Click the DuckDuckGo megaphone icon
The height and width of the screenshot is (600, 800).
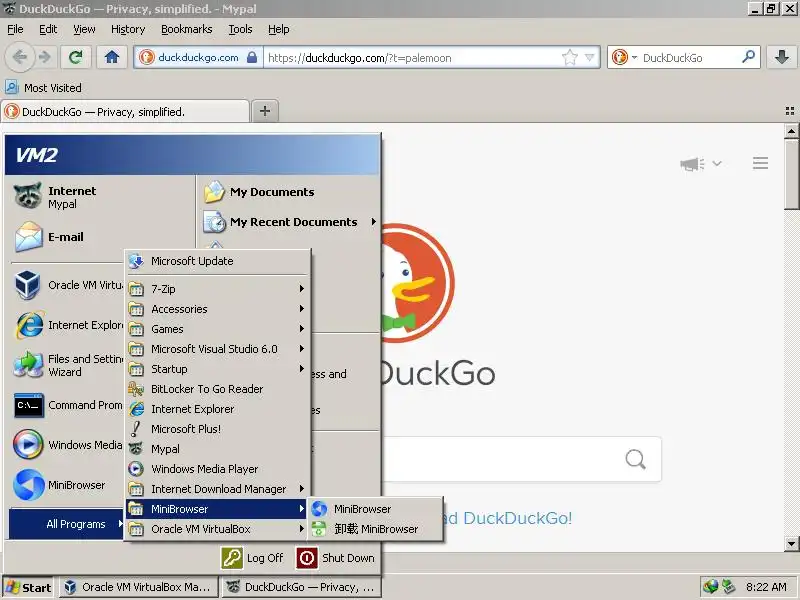pos(692,164)
